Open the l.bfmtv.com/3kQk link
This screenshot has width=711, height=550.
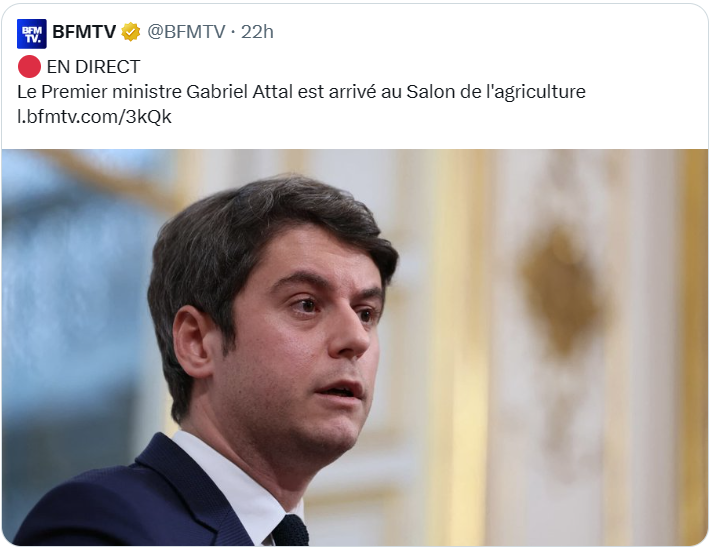94,117
